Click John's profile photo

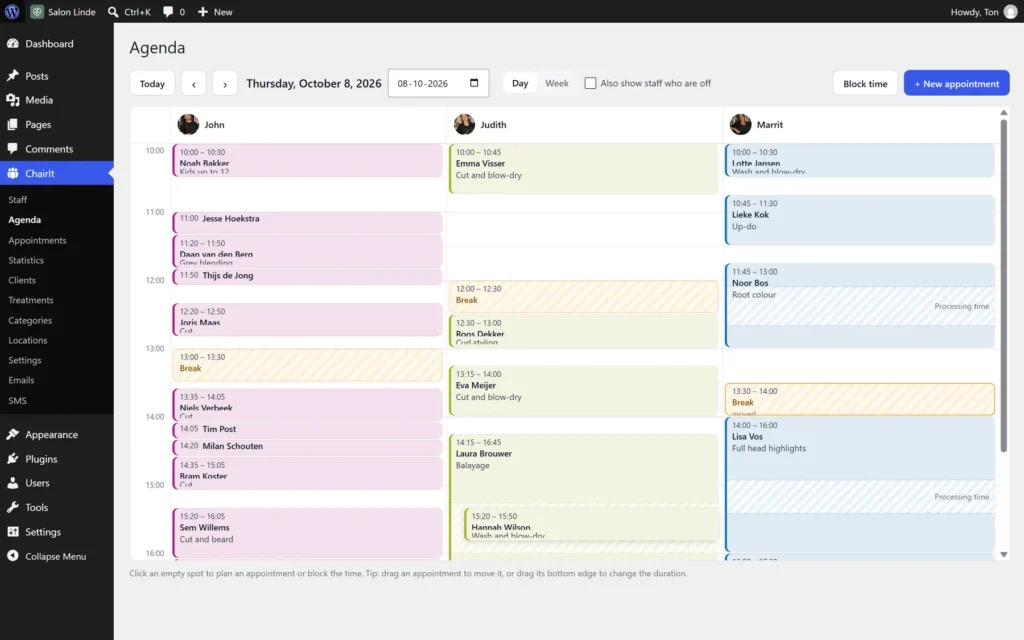188,124
